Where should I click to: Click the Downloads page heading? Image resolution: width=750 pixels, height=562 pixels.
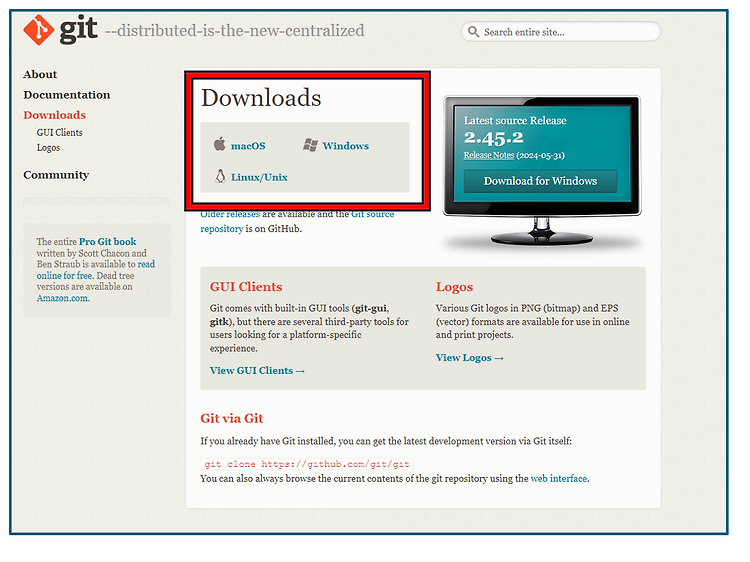[261, 98]
